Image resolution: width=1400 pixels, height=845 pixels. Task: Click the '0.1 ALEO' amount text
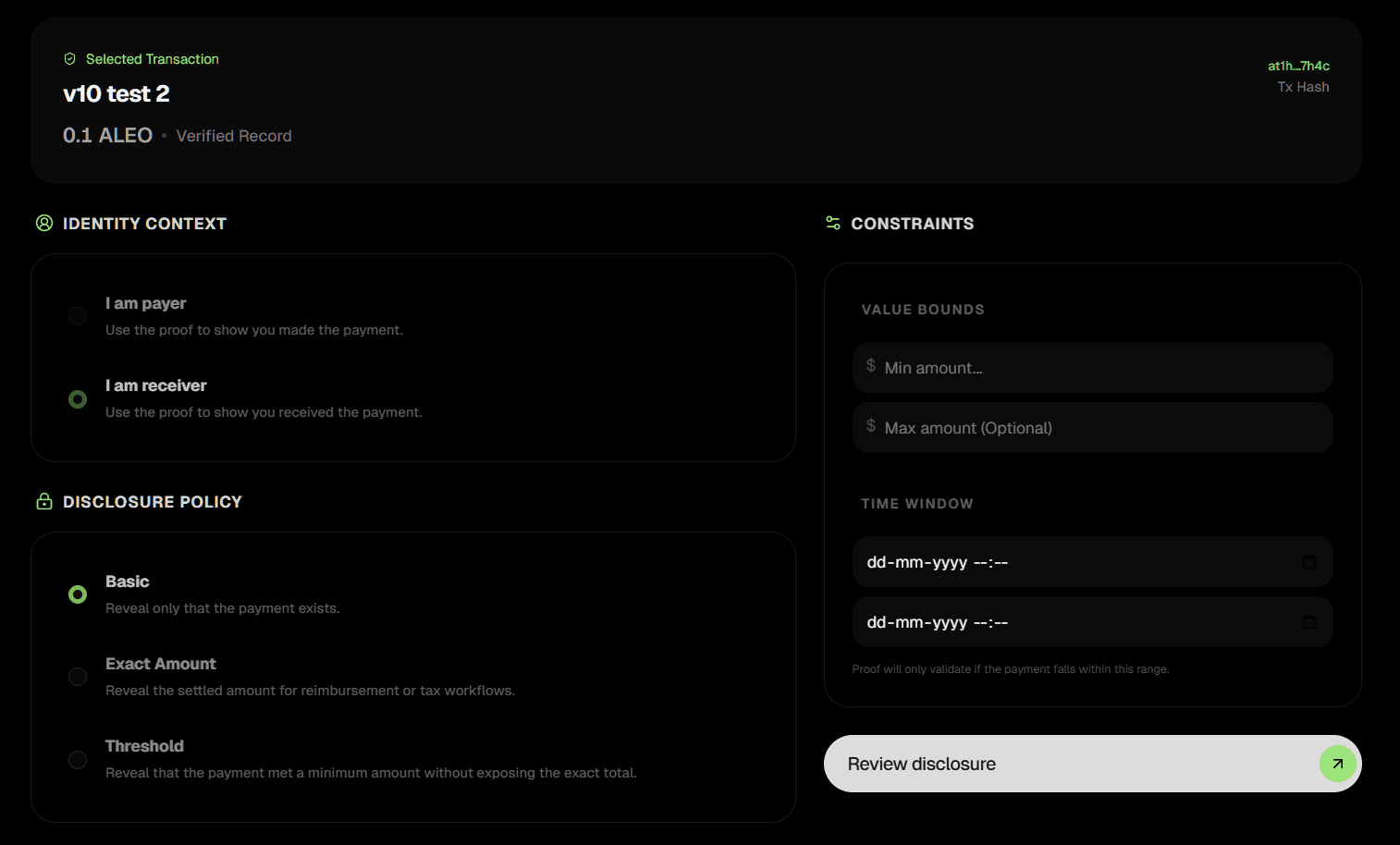pyautogui.click(x=107, y=136)
